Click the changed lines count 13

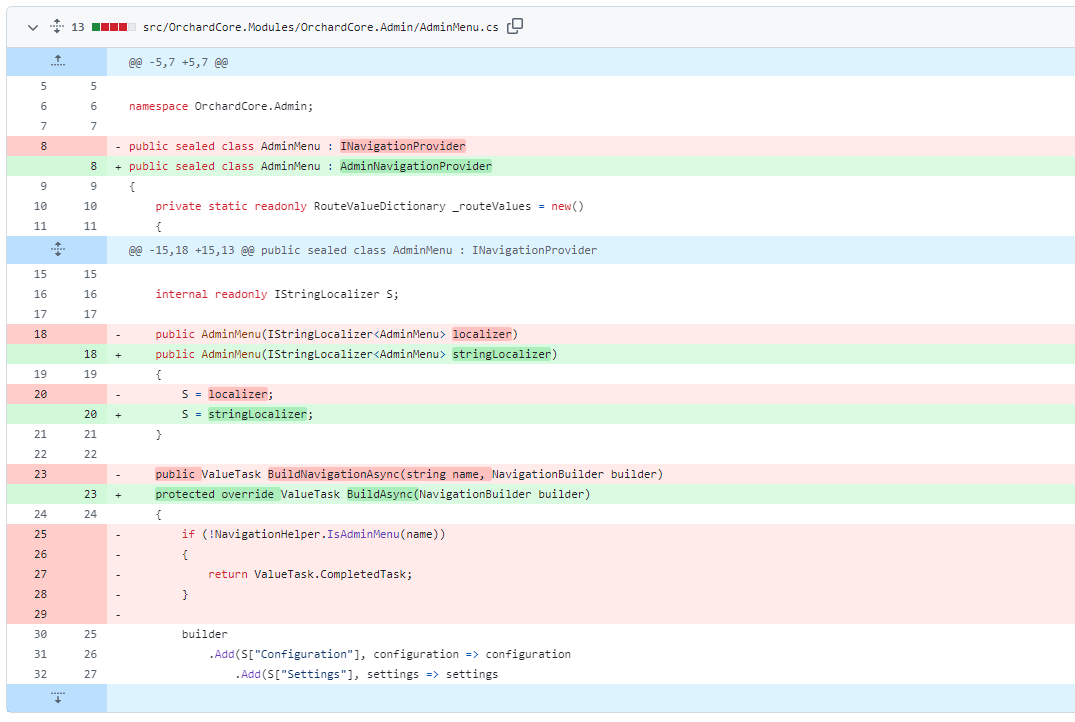[77, 27]
